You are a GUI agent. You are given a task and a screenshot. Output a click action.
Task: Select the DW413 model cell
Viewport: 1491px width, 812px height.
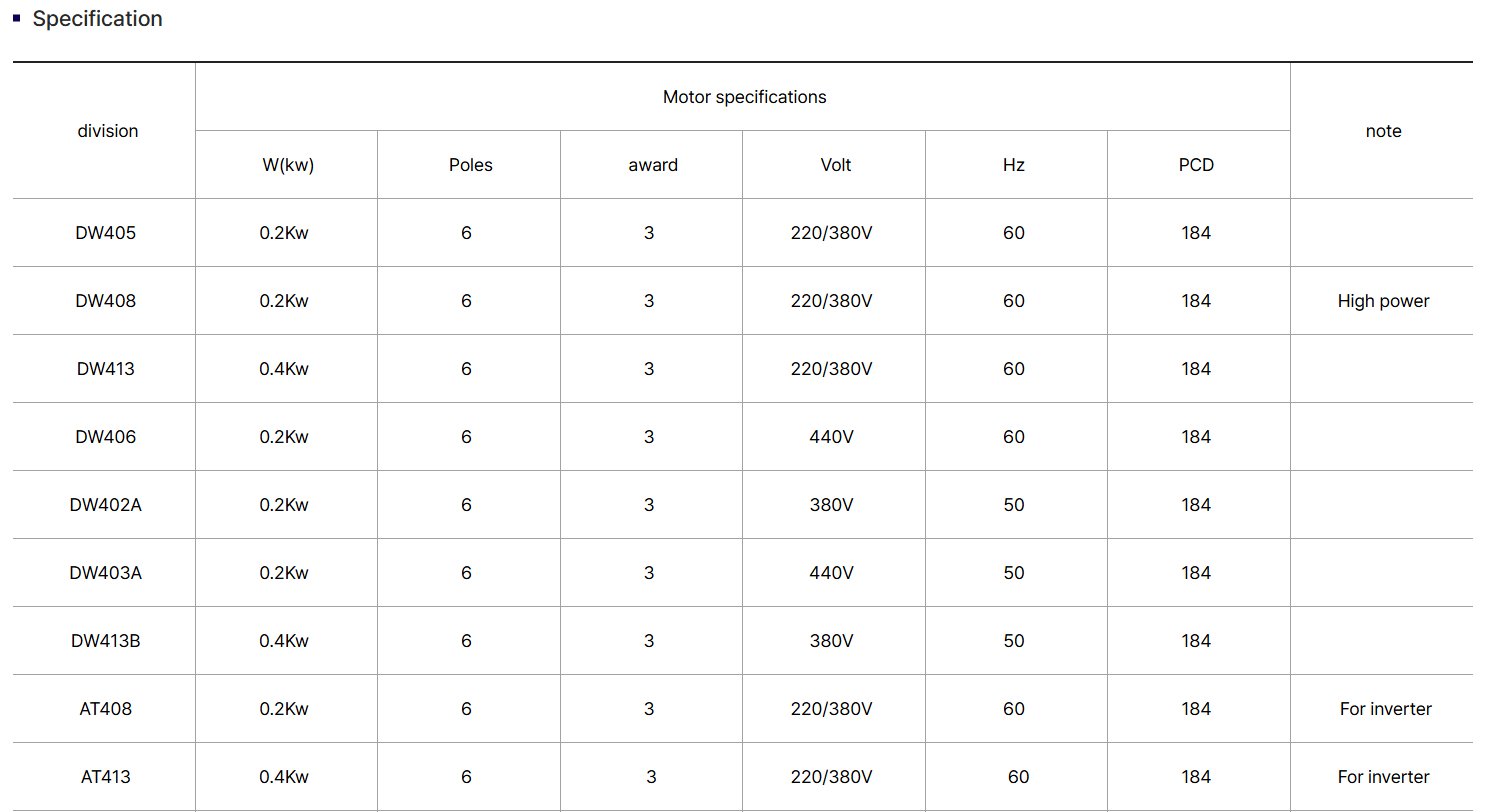[106, 369]
